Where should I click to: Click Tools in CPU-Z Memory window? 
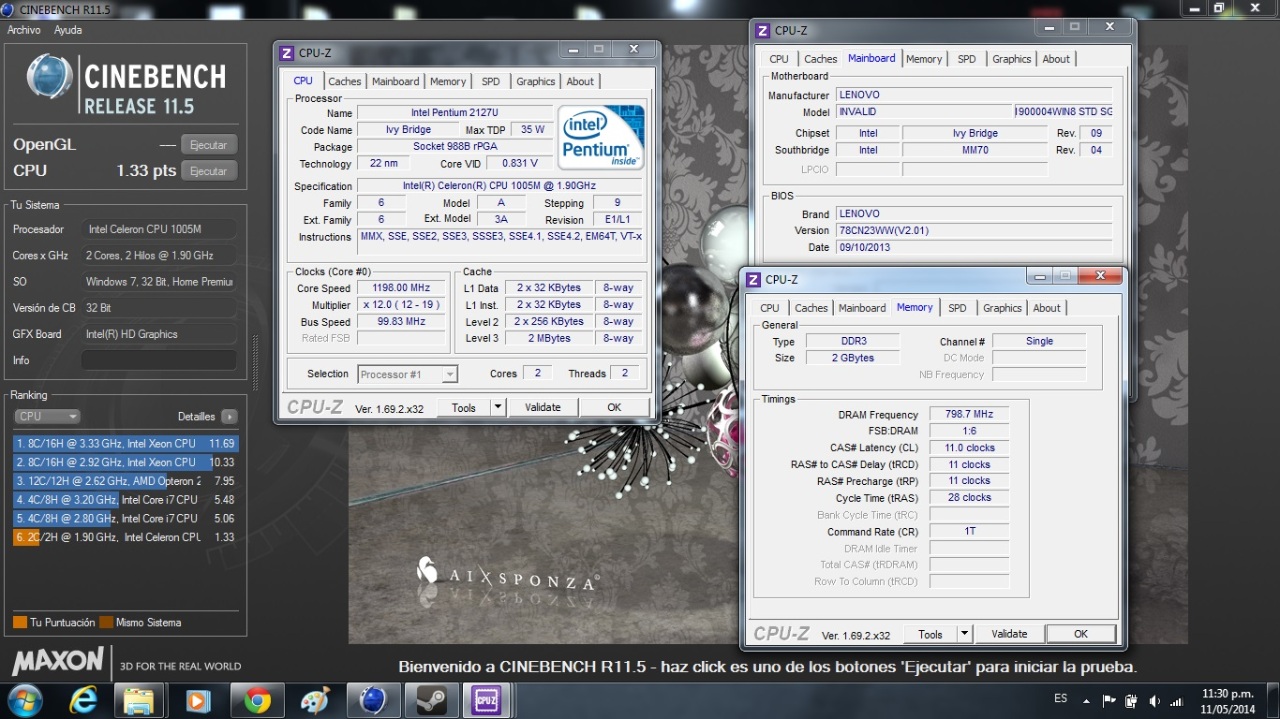pyautogui.click(x=930, y=634)
